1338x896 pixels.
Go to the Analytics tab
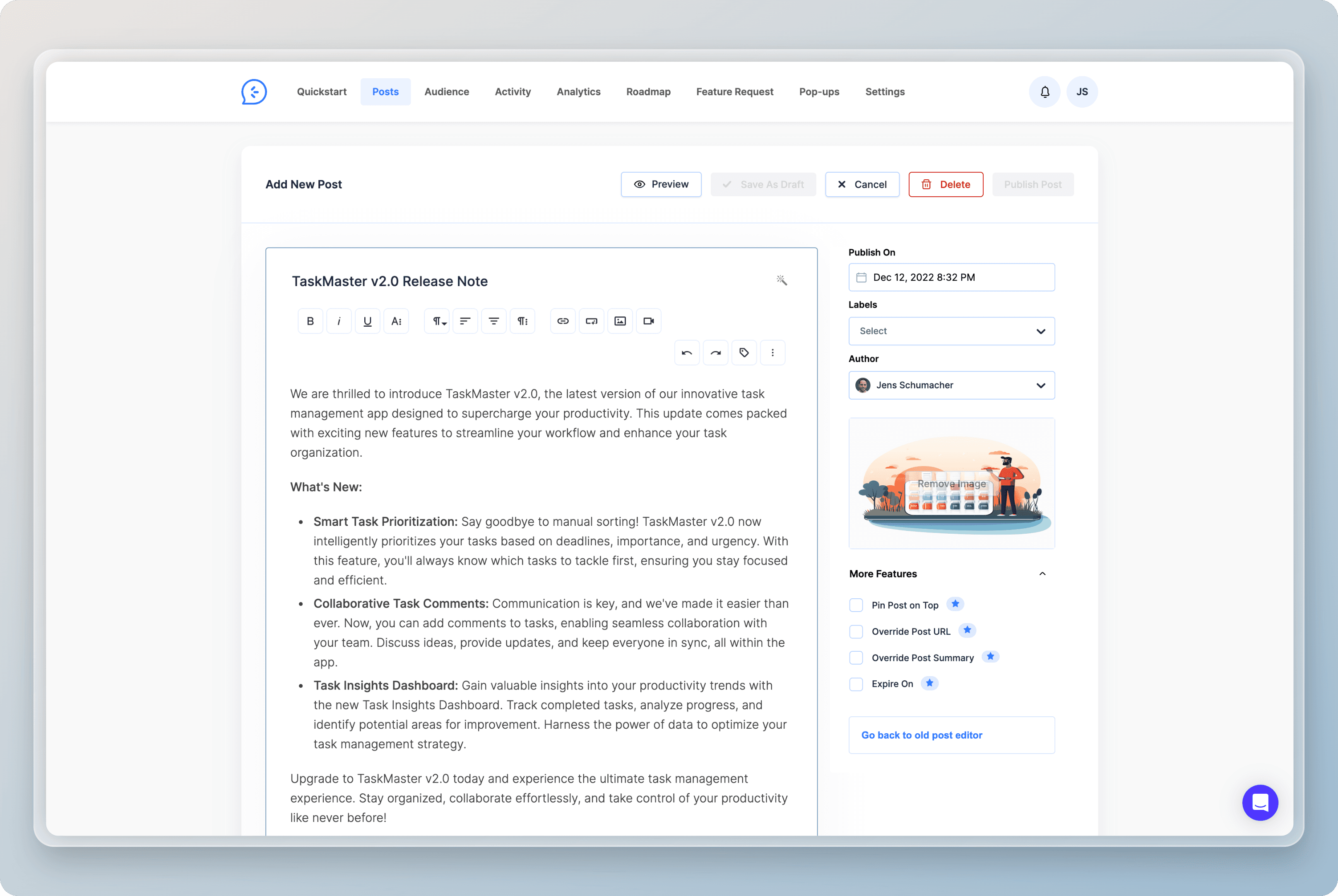tap(578, 92)
